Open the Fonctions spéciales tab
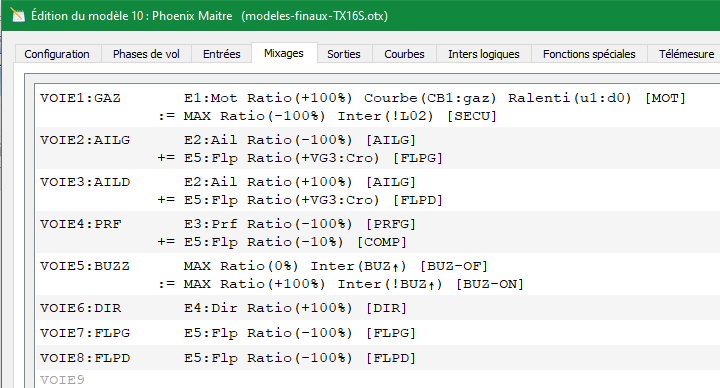 tap(589, 54)
